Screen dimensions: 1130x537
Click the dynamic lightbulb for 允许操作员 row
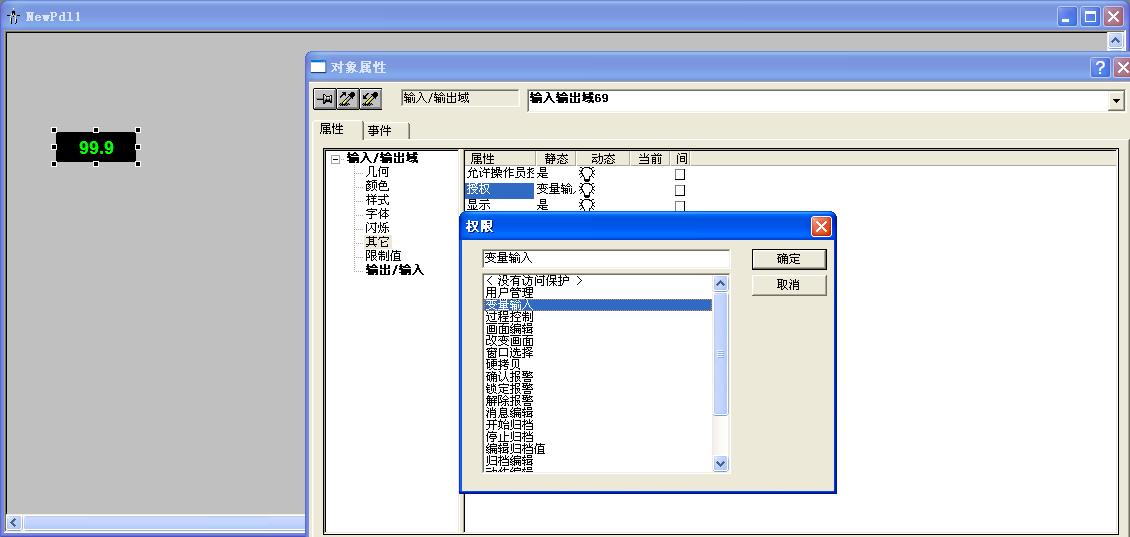587,174
